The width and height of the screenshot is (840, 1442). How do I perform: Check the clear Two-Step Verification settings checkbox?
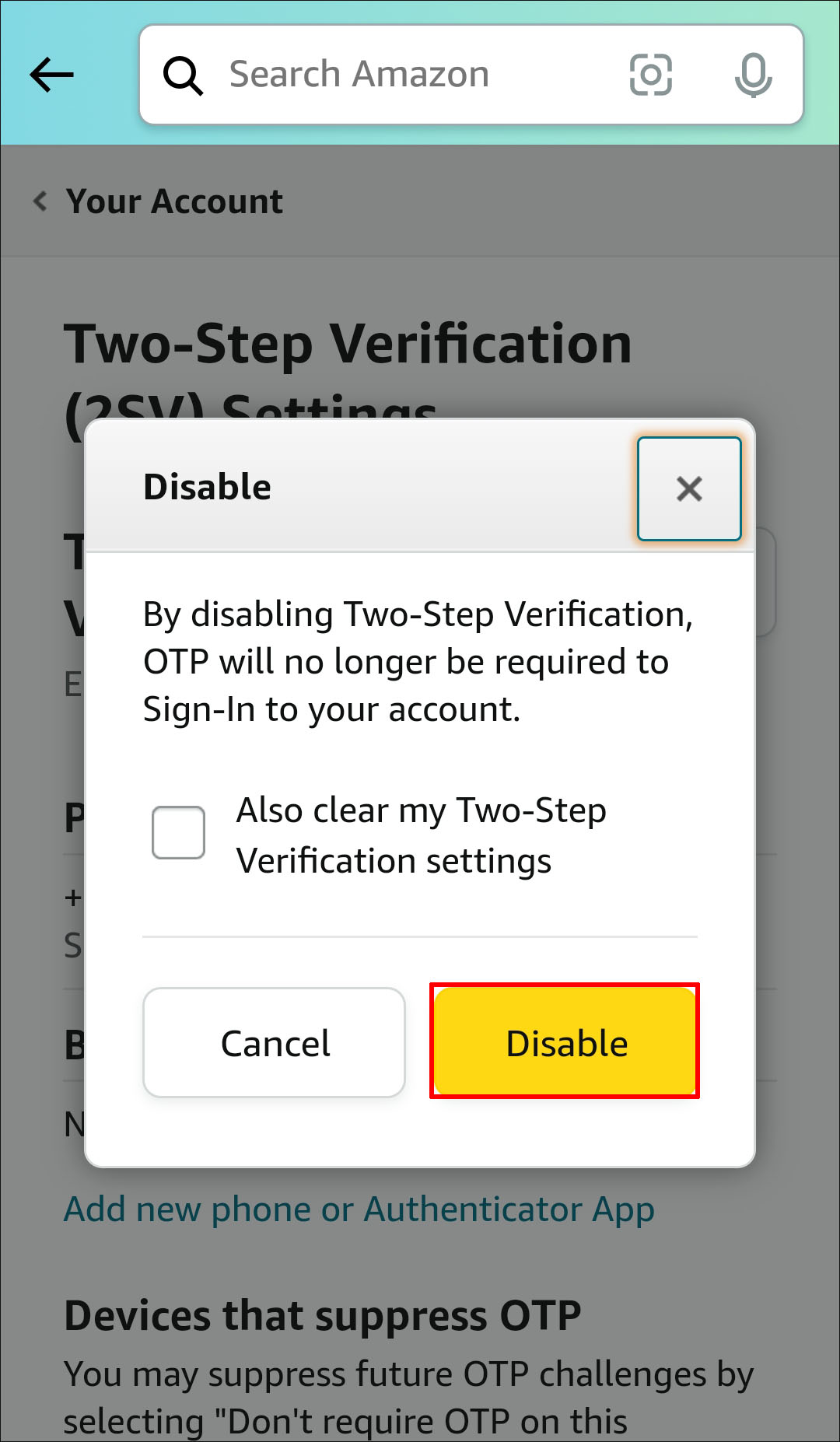point(179,833)
